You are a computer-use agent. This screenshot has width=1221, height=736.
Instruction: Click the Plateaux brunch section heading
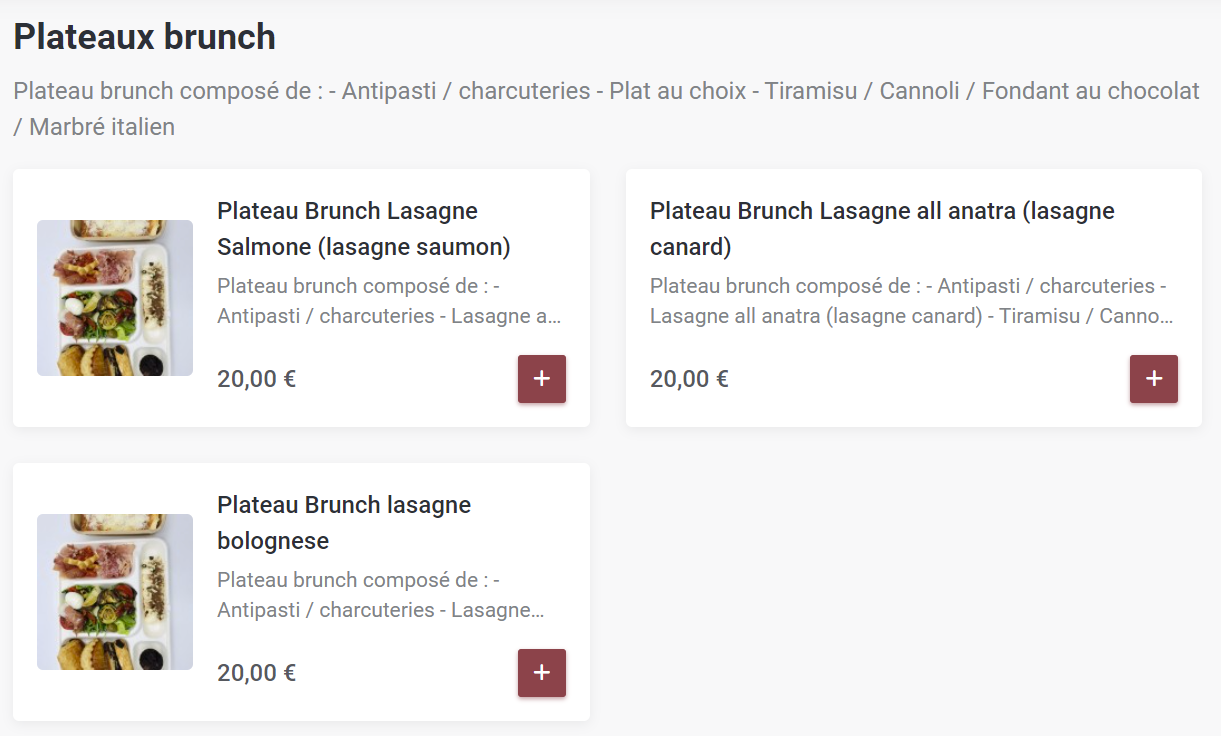(x=145, y=37)
